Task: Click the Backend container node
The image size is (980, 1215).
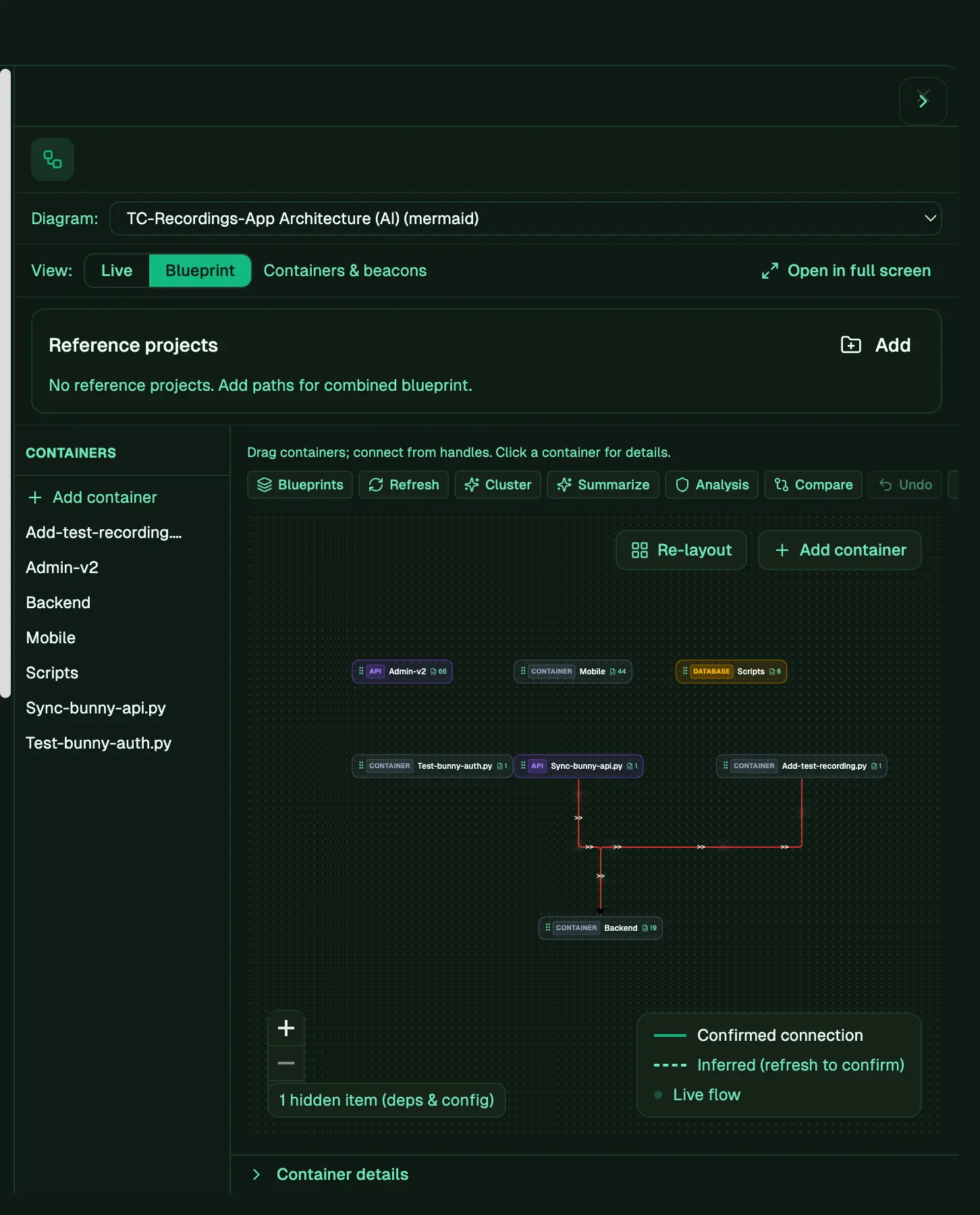Action: tap(601, 928)
